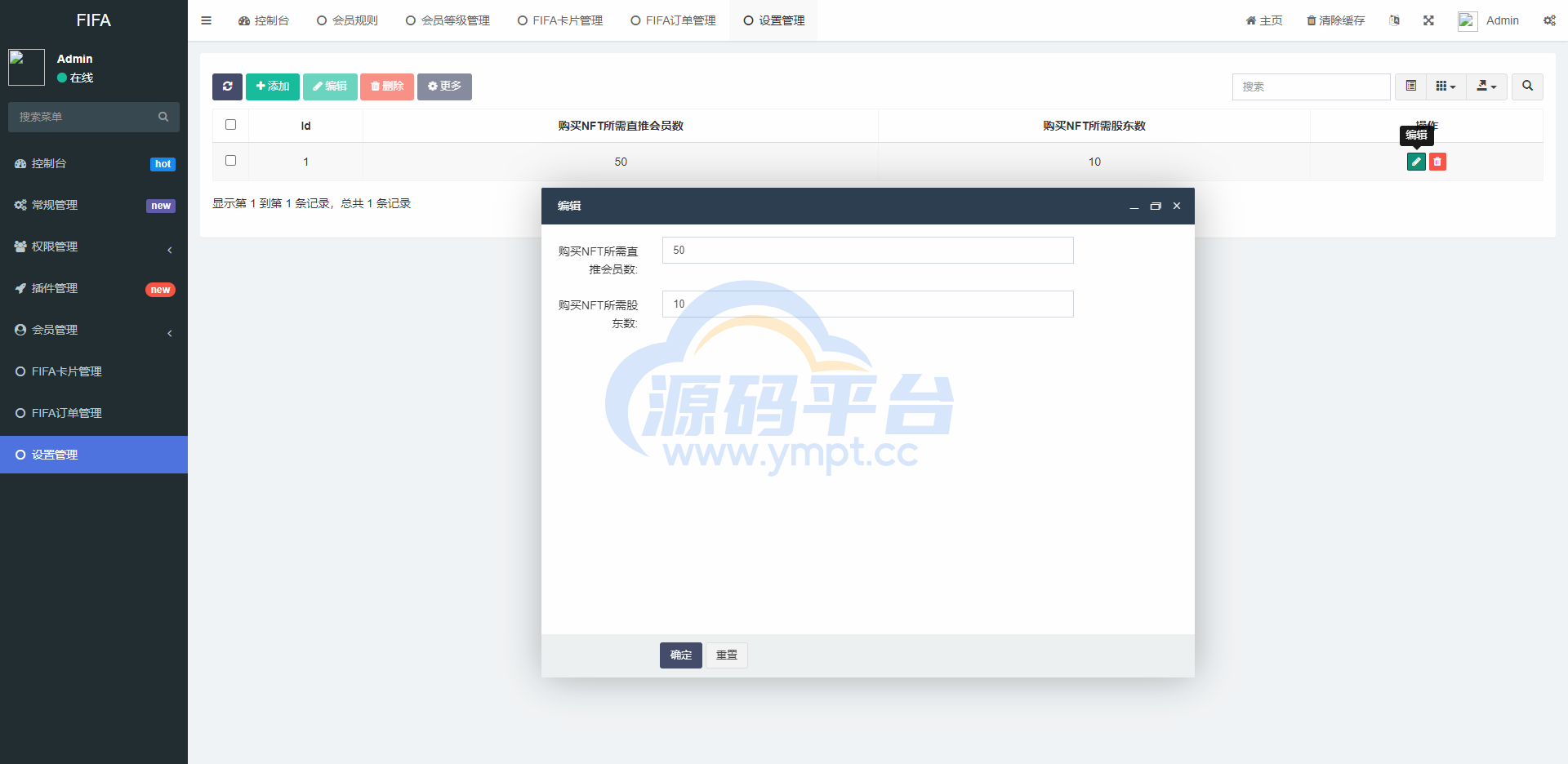Open the columns visibility dropdown
This screenshot has width=1568, height=764.
[1445, 87]
